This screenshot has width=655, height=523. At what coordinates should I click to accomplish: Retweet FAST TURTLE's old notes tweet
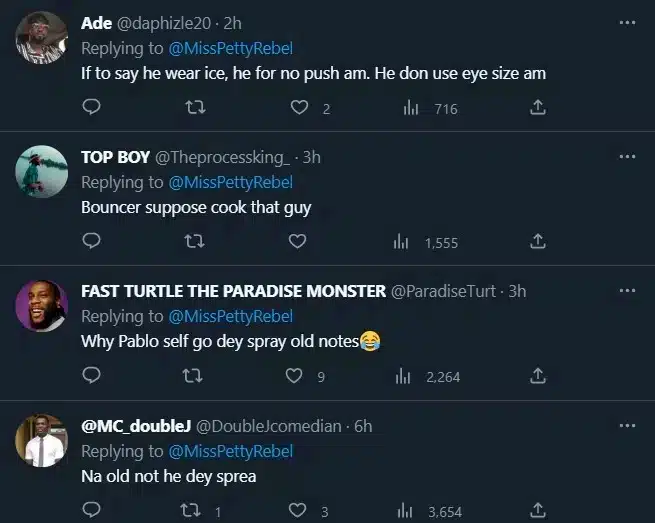194,375
